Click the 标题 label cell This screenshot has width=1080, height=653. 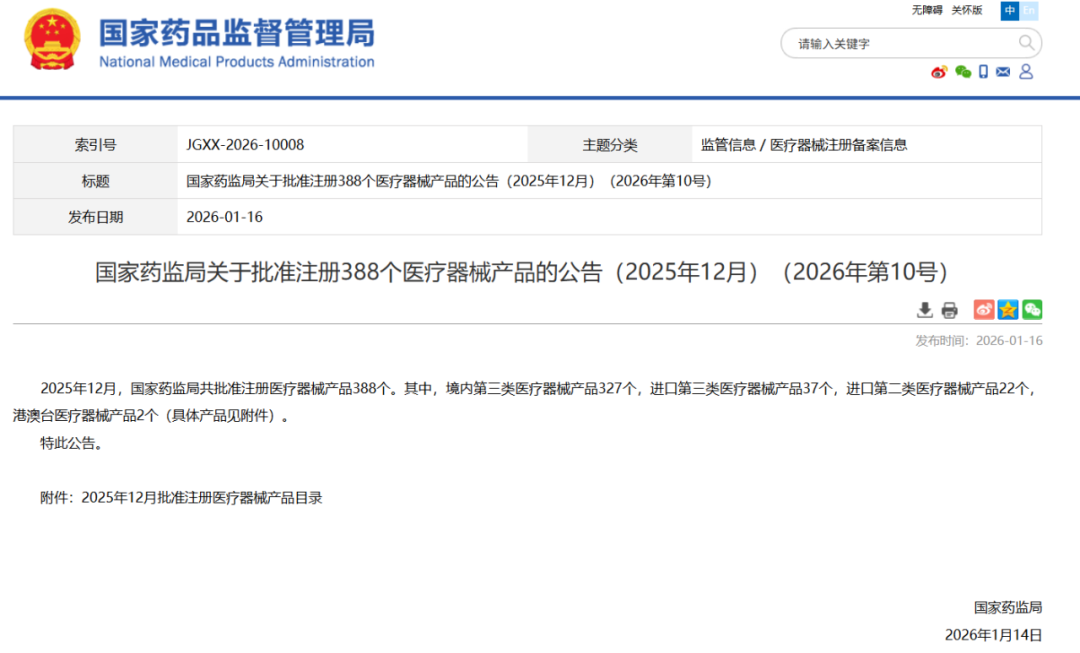(x=95, y=181)
